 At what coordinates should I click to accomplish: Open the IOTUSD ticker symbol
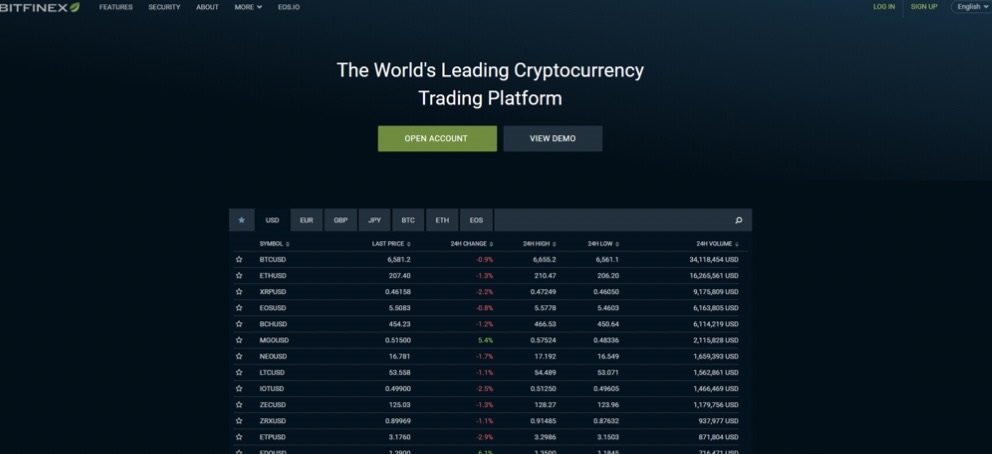(x=272, y=388)
